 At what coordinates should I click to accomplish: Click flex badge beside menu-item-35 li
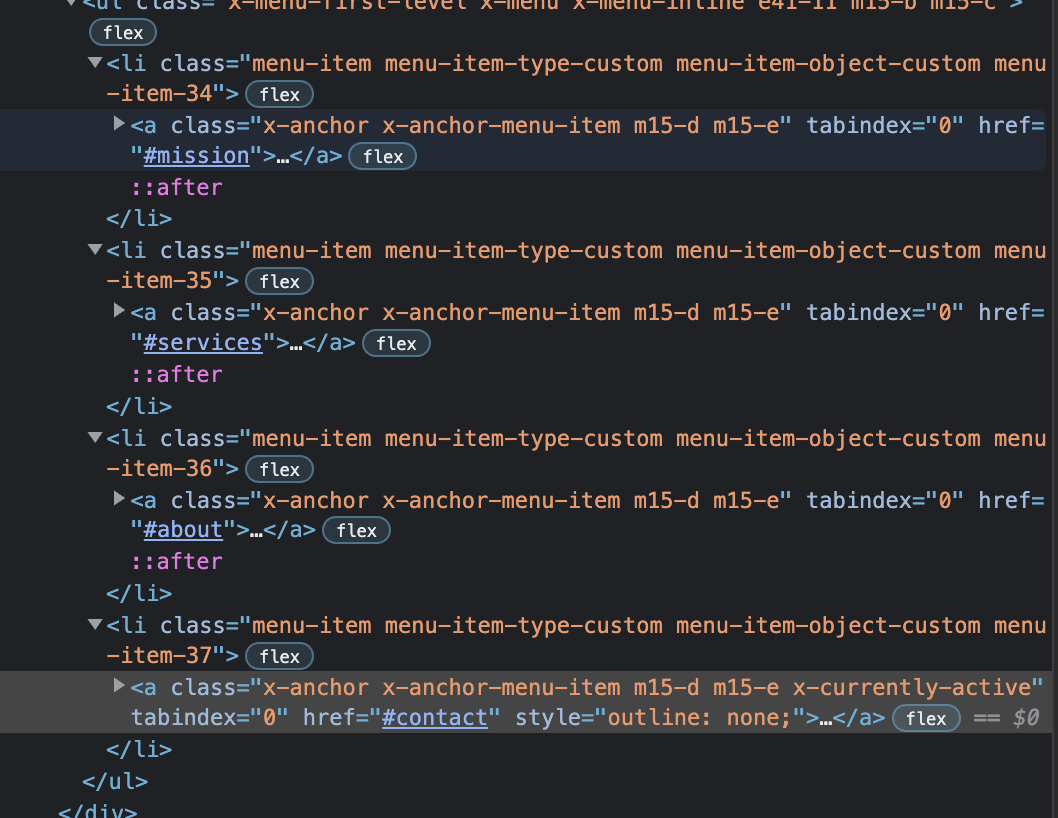(279, 282)
